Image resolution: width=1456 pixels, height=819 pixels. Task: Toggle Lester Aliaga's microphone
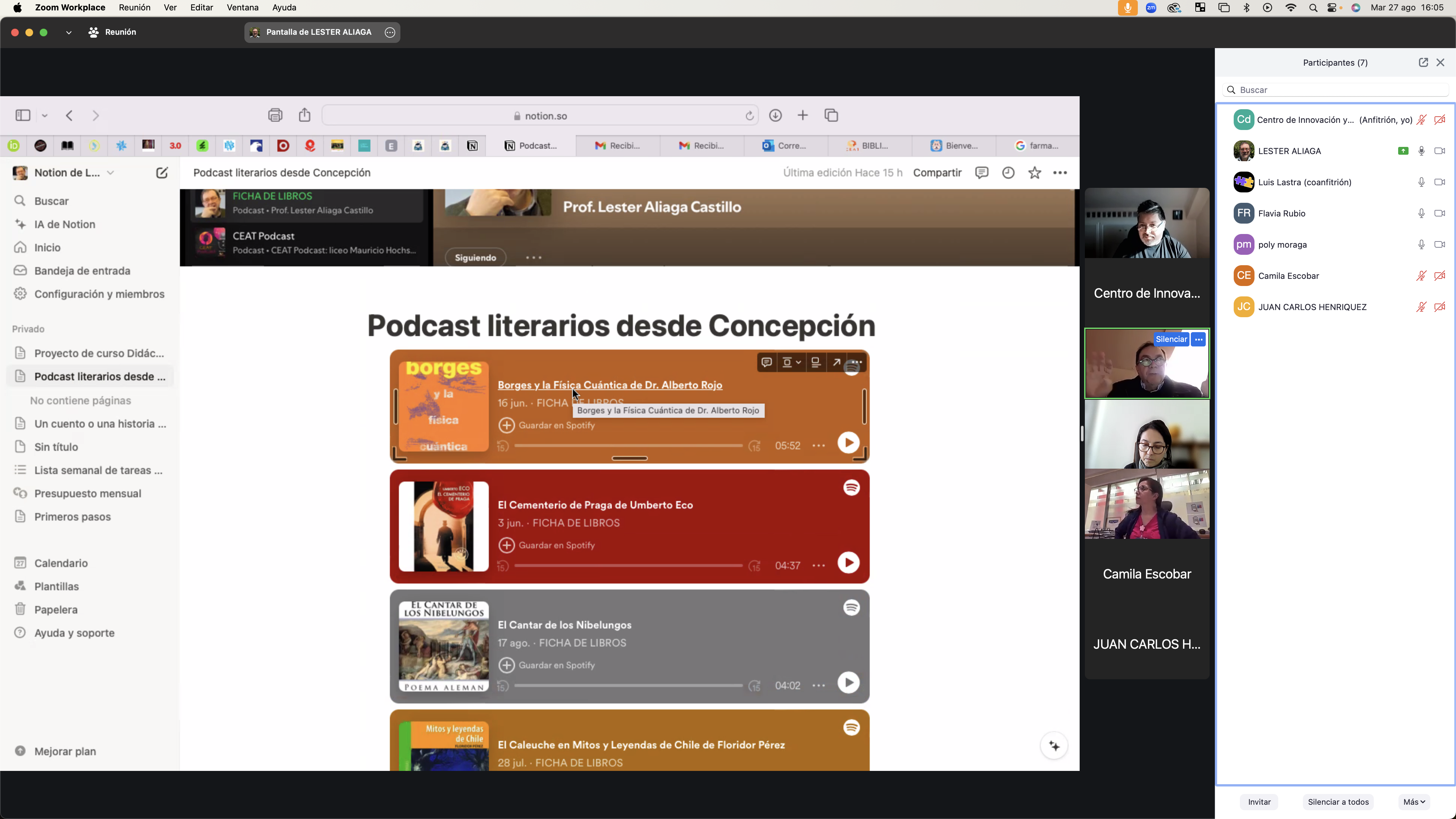click(x=1422, y=151)
